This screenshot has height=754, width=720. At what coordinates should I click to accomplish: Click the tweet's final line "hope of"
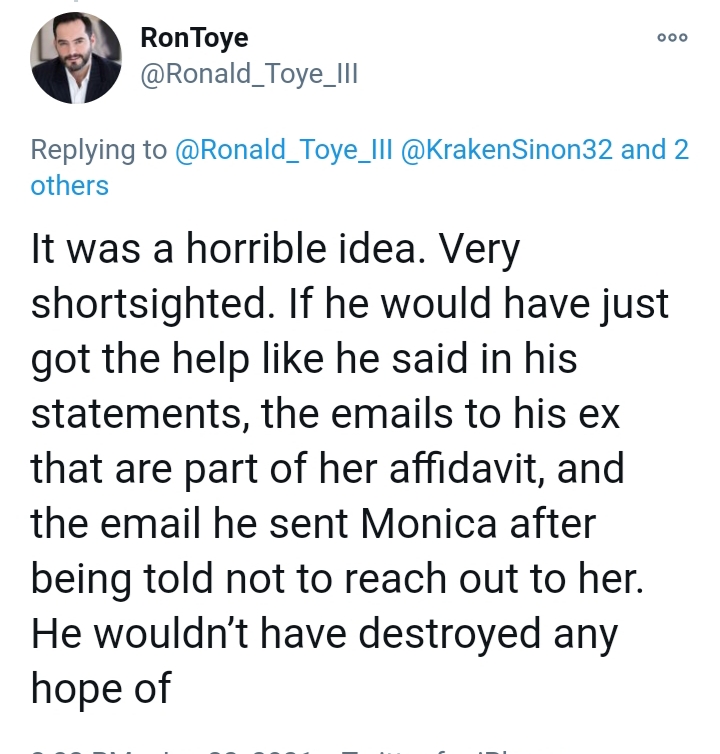click(x=101, y=689)
